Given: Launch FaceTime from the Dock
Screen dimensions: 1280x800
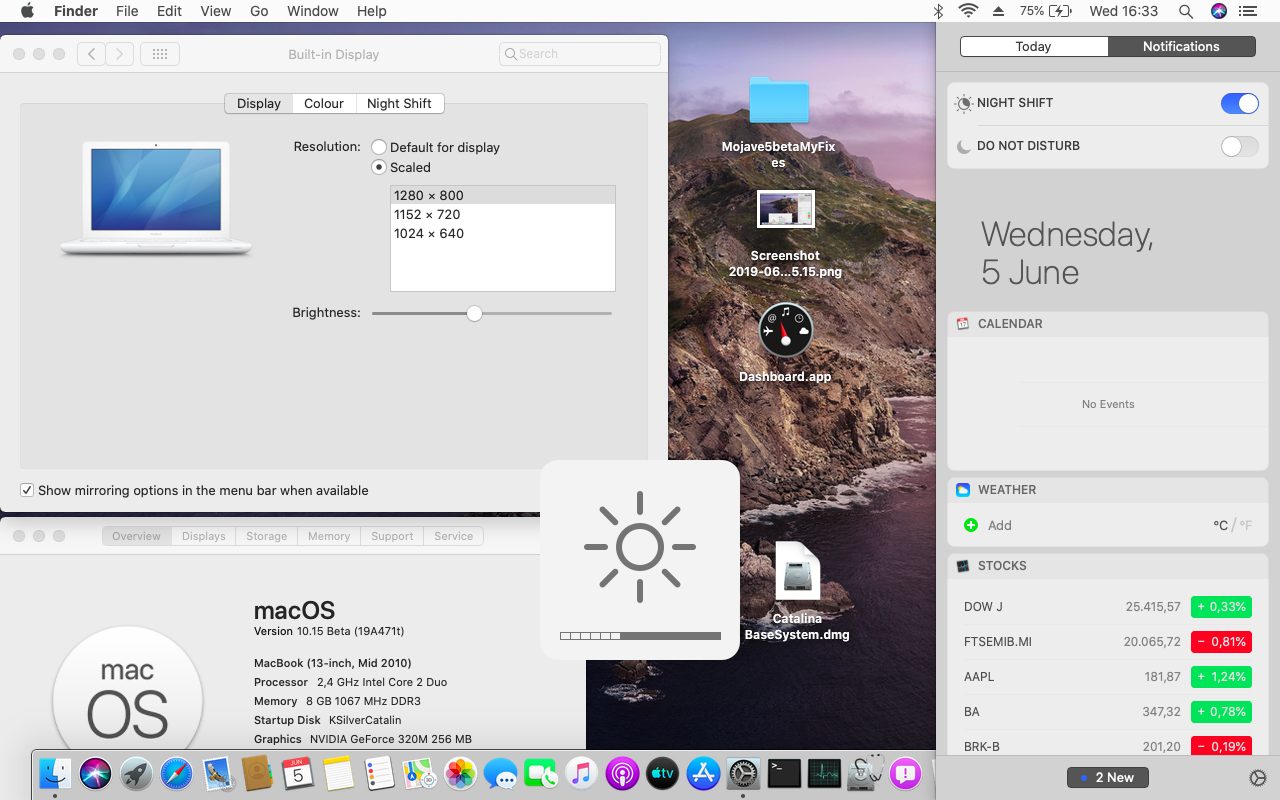Looking at the screenshot, I should 541,773.
